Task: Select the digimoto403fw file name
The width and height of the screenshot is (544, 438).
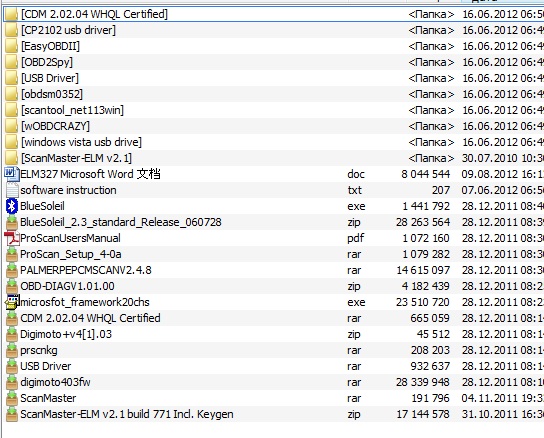Action: pos(55,382)
